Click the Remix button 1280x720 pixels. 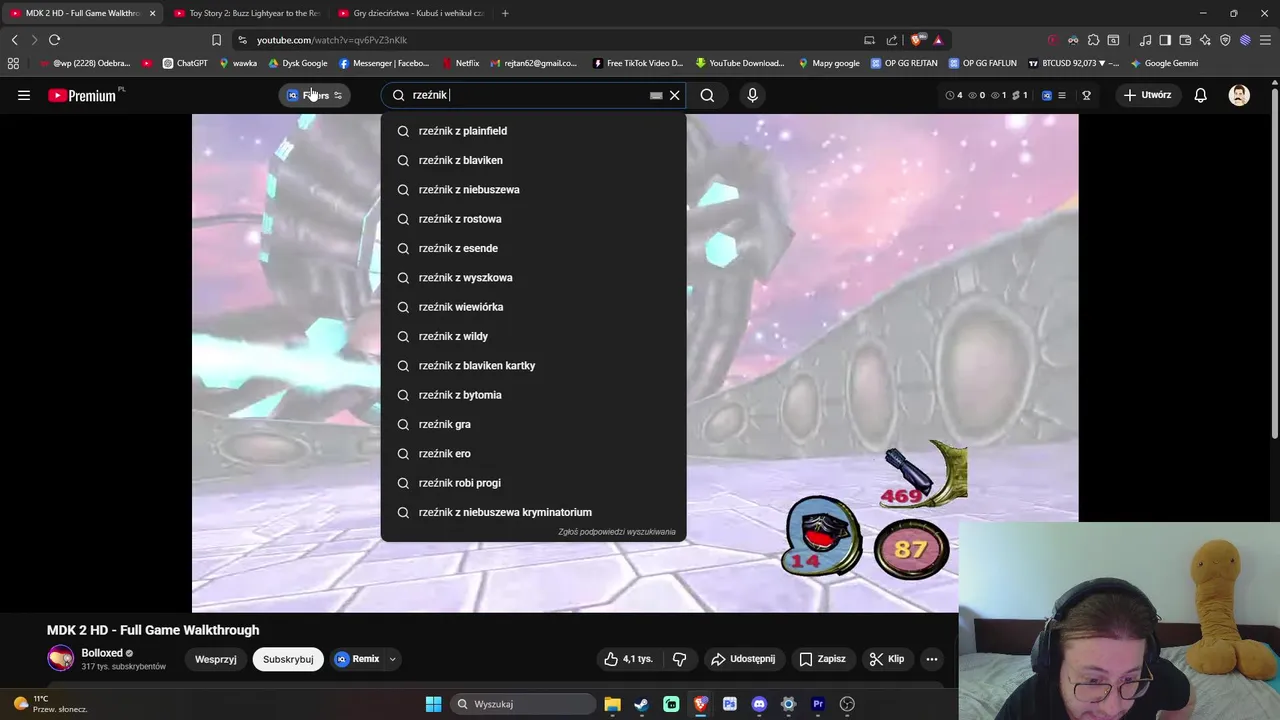357,659
